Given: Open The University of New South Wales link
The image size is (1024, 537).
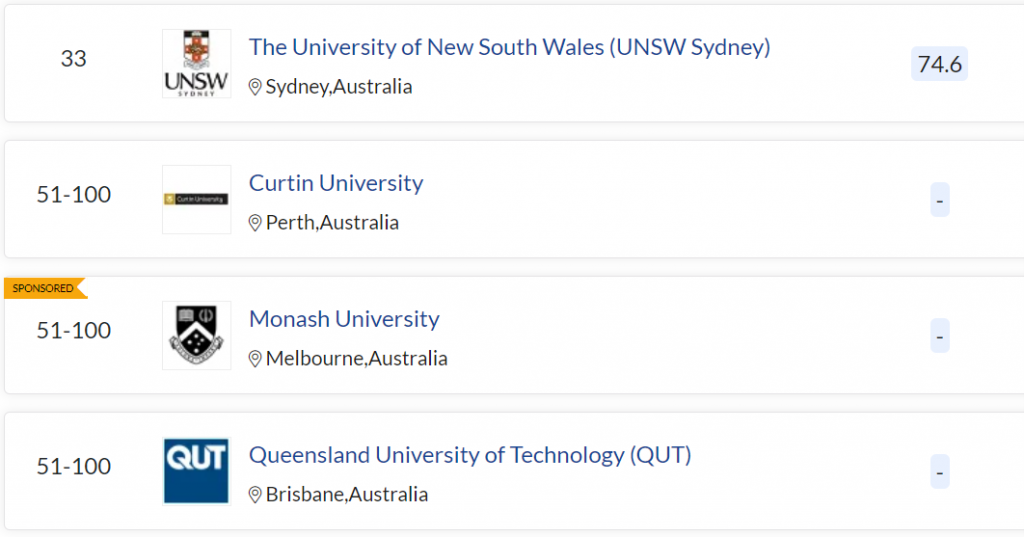Looking at the screenshot, I should [x=509, y=47].
